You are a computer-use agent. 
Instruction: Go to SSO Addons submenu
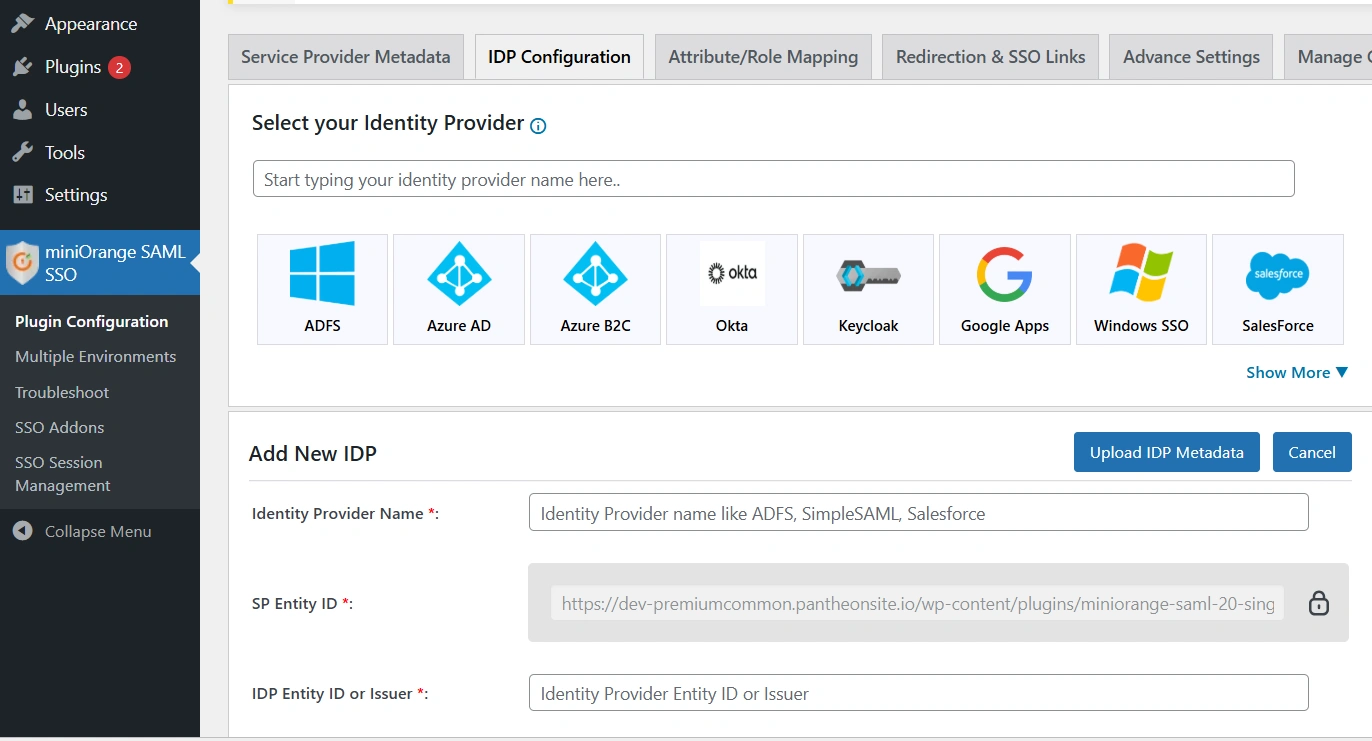(x=59, y=427)
